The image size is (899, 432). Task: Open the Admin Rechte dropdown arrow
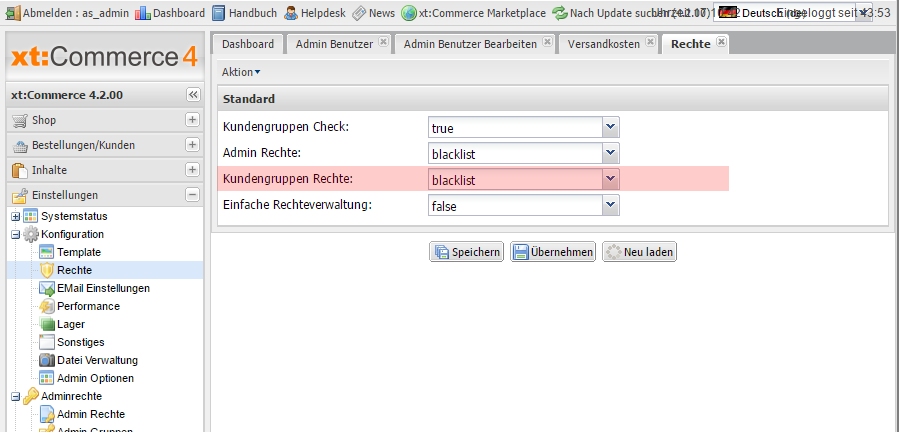(611, 153)
